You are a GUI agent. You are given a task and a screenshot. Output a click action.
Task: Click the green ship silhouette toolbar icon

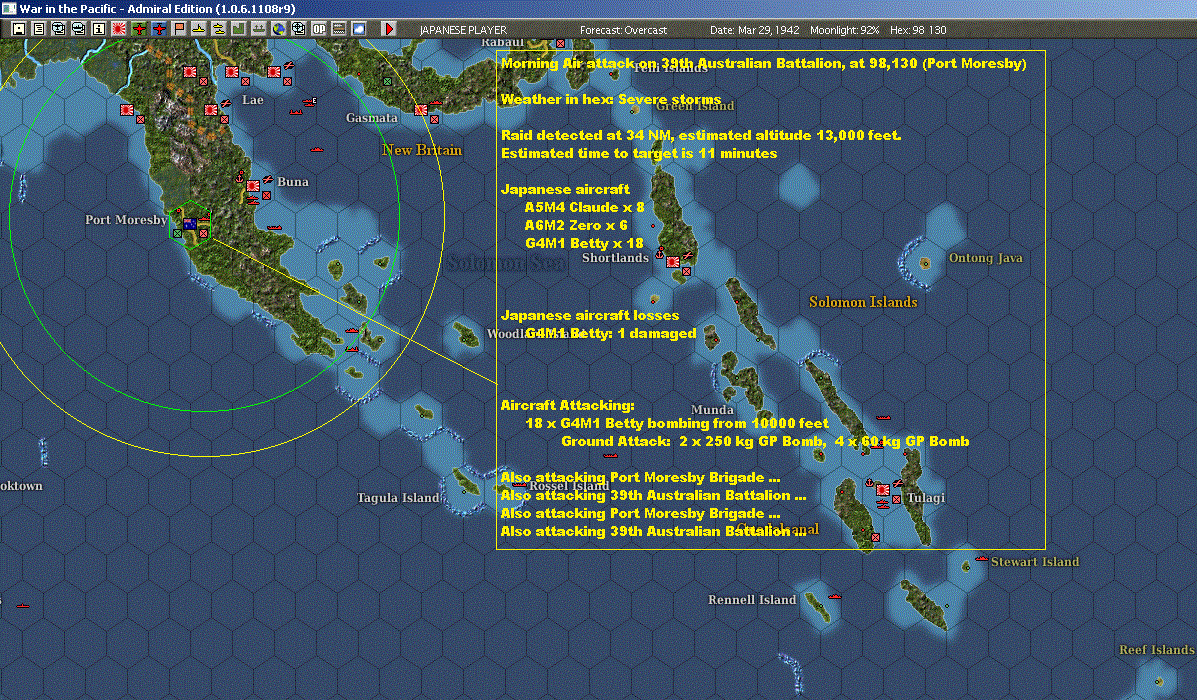259,29
